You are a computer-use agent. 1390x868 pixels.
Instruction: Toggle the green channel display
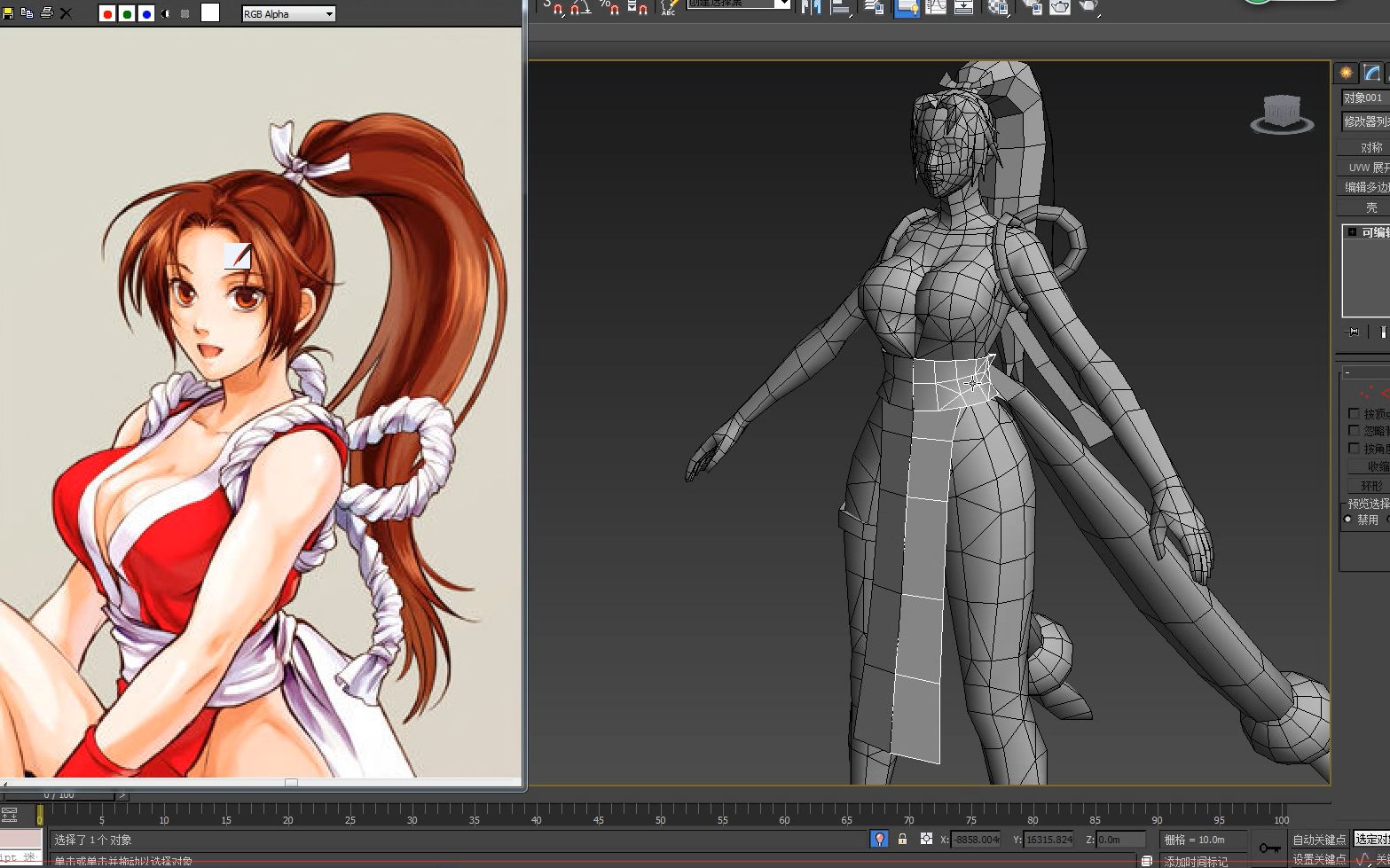click(127, 14)
